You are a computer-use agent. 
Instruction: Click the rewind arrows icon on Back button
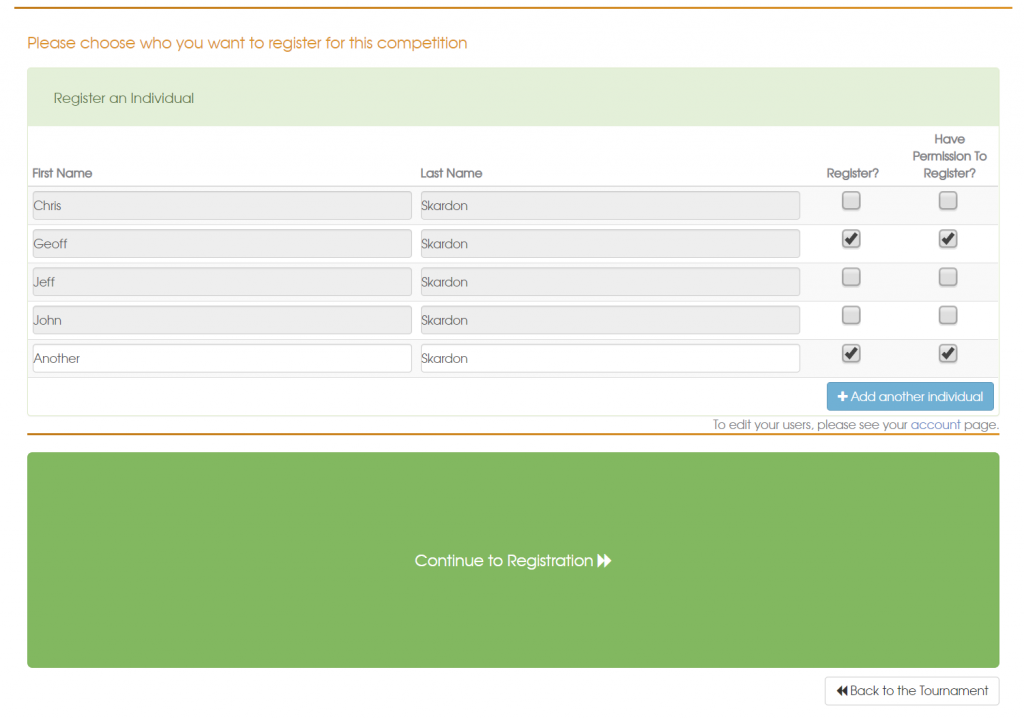point(842,691)
